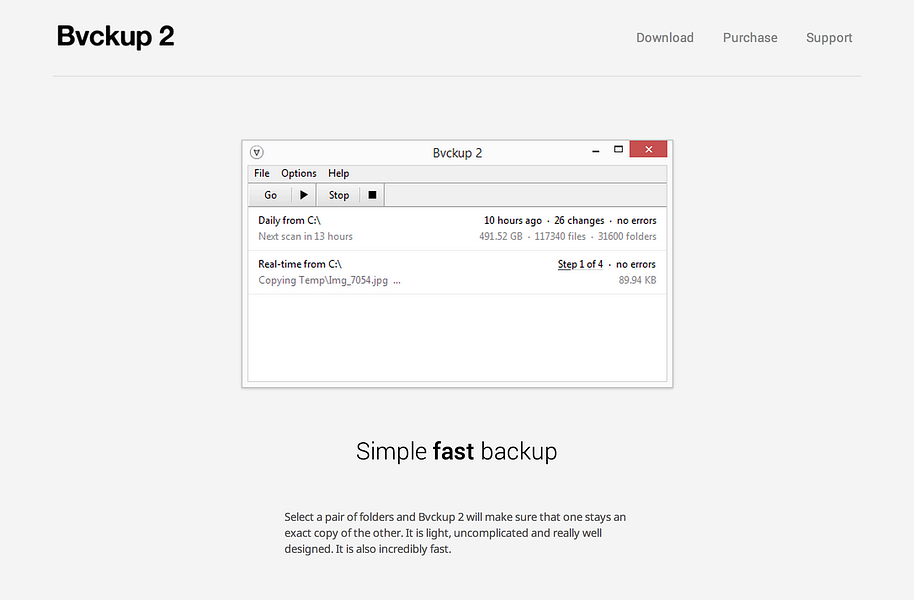
Task: Click the 'Bvckup 2' window title text
Action: (x=458, y=153)
